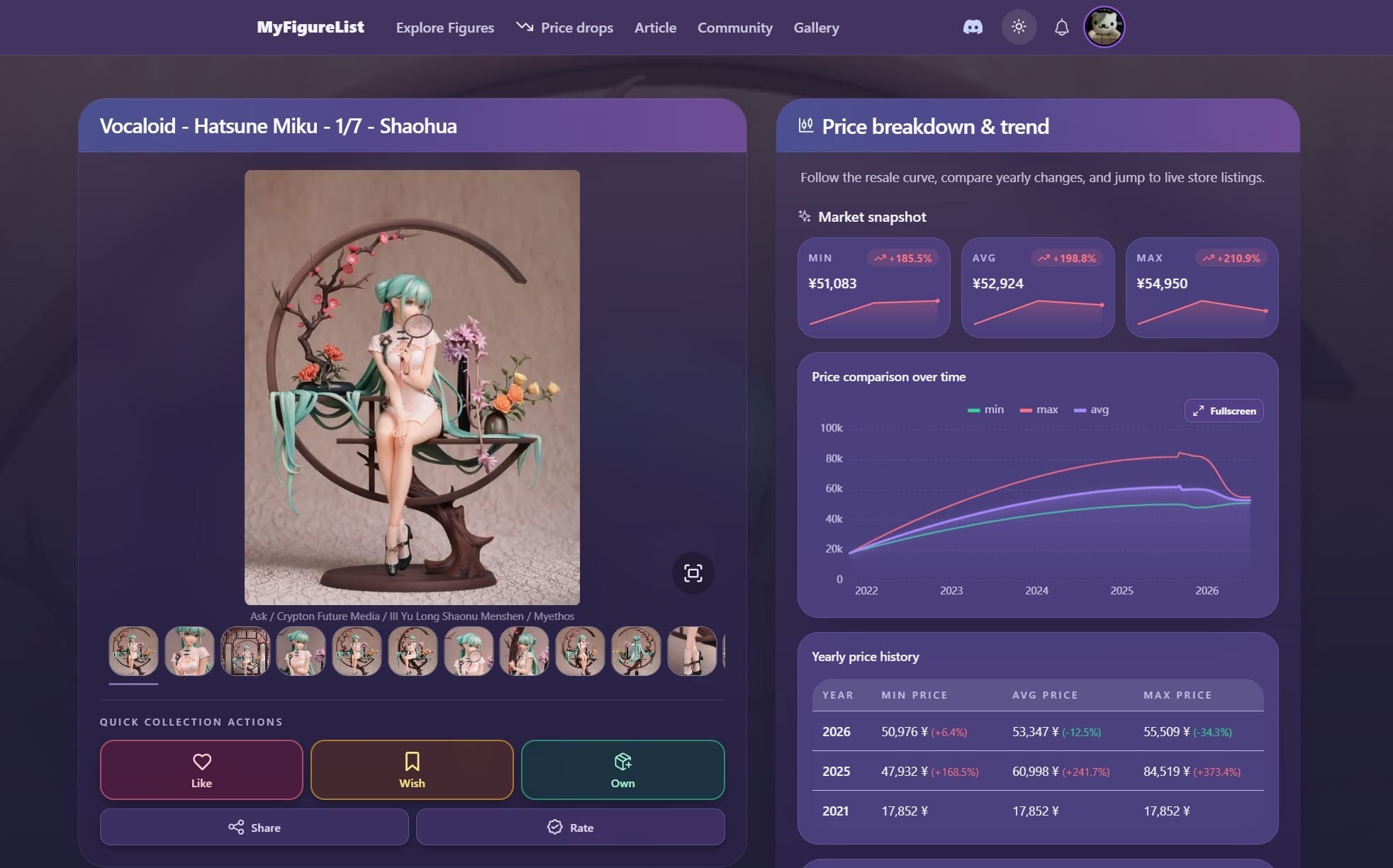This screenshot has width=1393, height=868.
Task: Open the Gallery section
Action: [816, 28]
